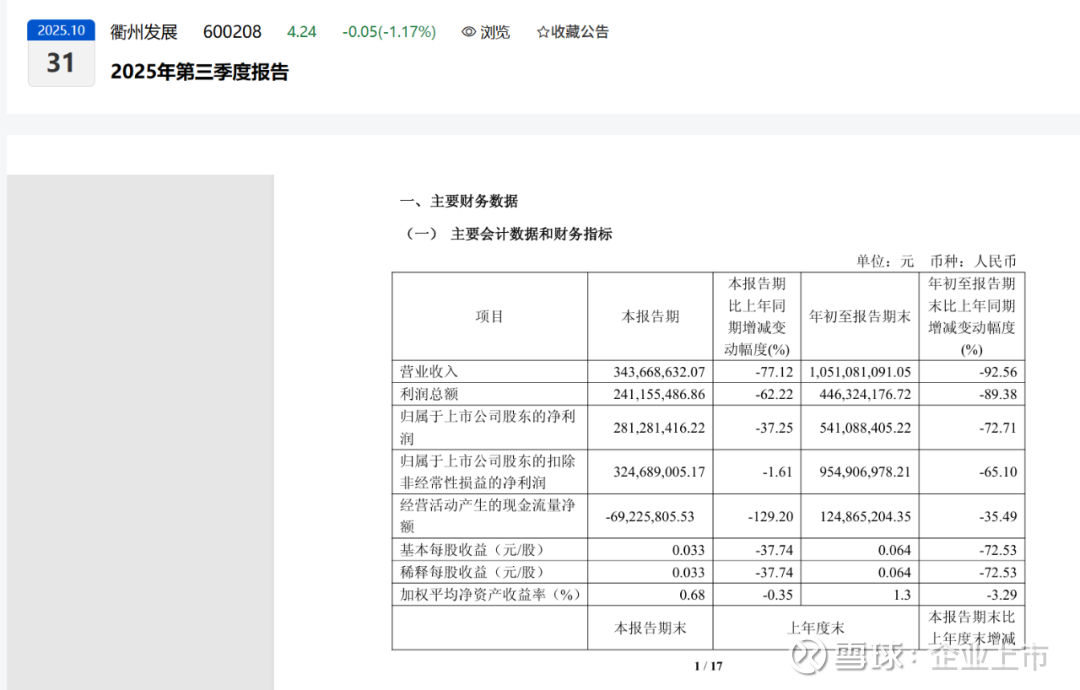
Task: Click the value -1.61
Action: tap(778, 472)
